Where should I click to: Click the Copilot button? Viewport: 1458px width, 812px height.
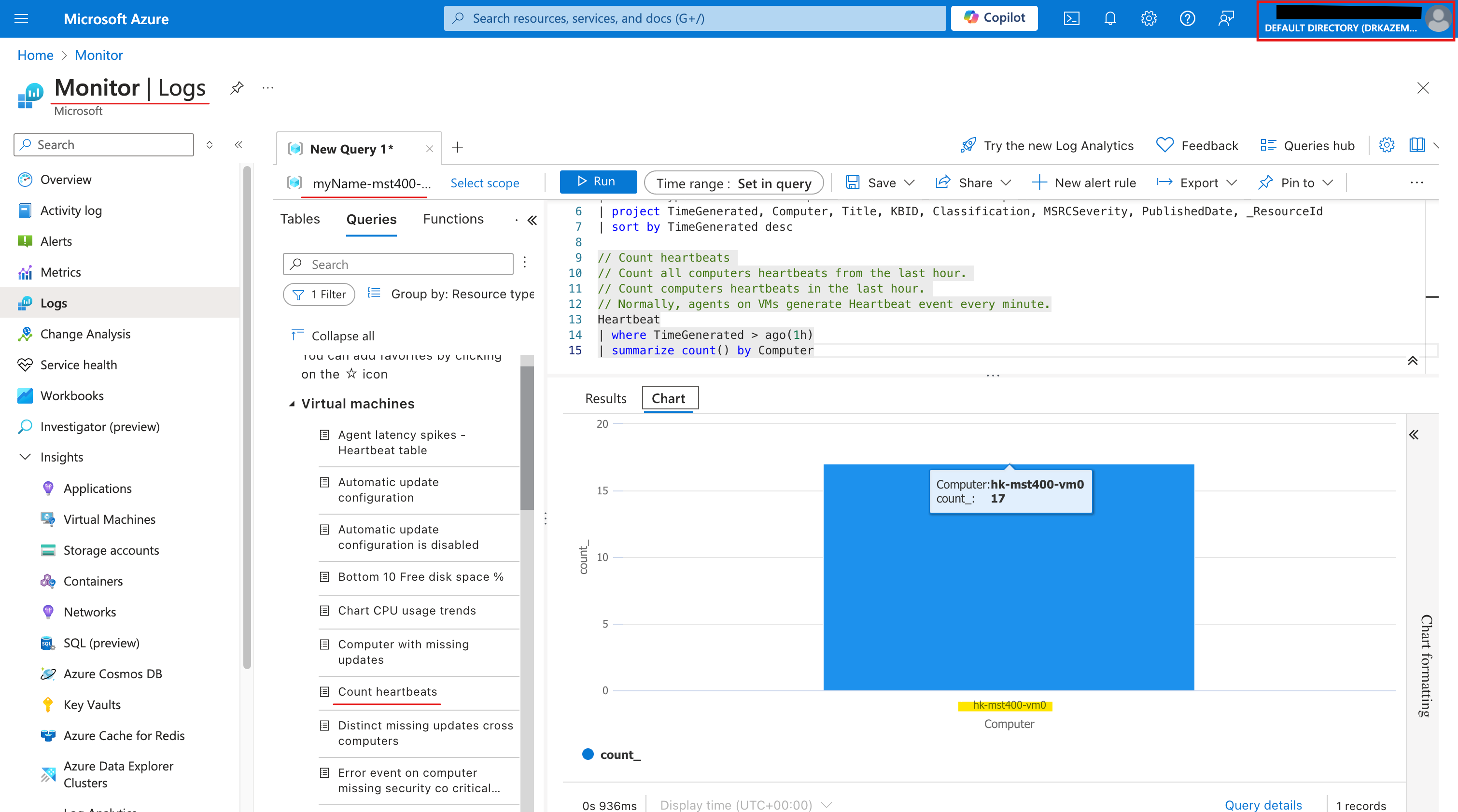pos(994,18)
